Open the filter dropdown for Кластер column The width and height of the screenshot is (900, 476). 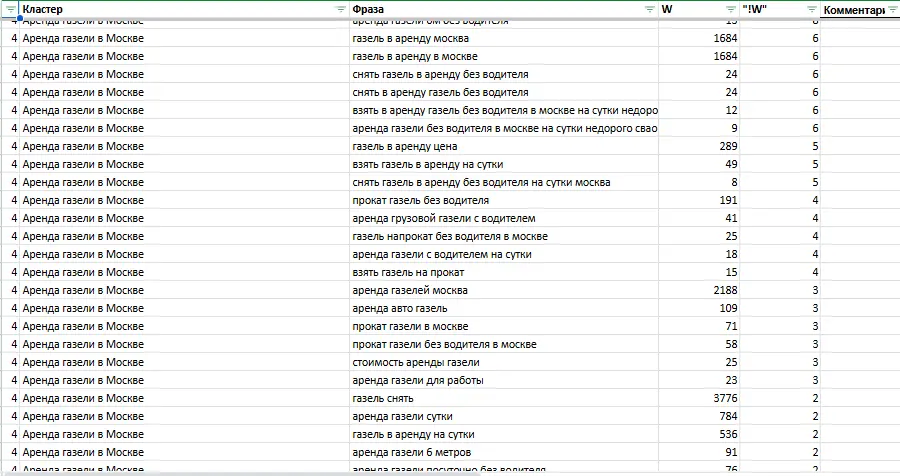(x=340, y=9)
